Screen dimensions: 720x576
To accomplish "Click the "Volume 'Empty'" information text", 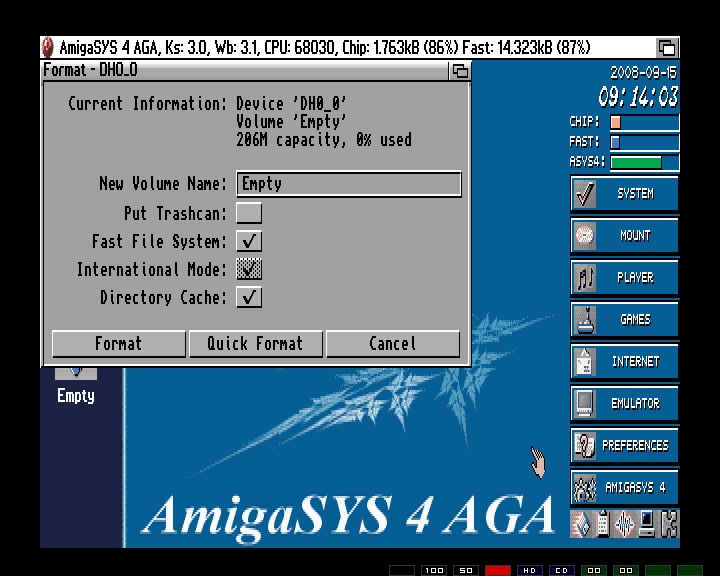I will pyautogui.click(x=291, y=122).
